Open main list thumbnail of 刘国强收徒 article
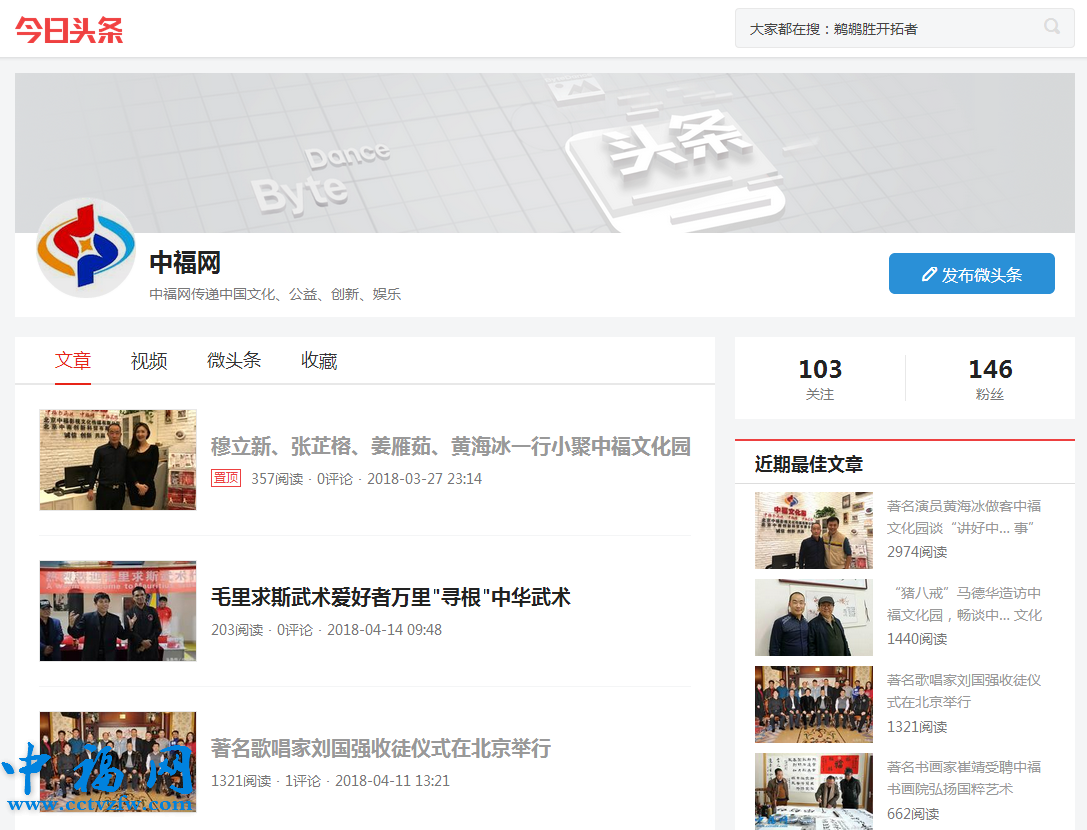 118,762
